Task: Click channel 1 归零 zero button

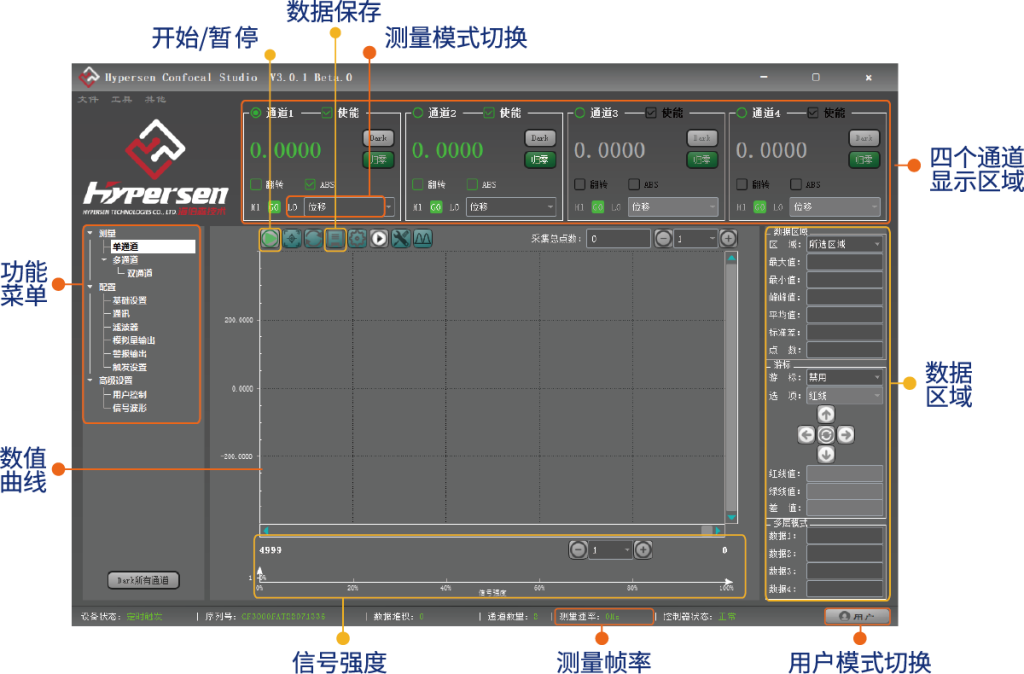Action: [378, 159]
